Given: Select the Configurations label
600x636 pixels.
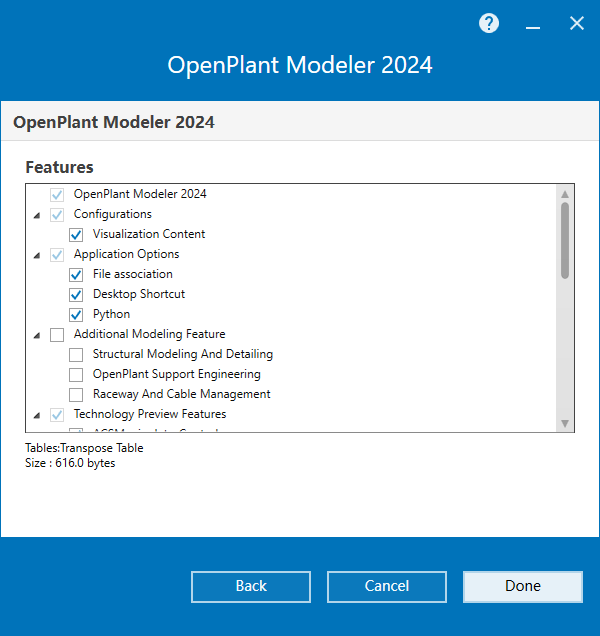Looking at the screenshot, I should tap(112, 214).
